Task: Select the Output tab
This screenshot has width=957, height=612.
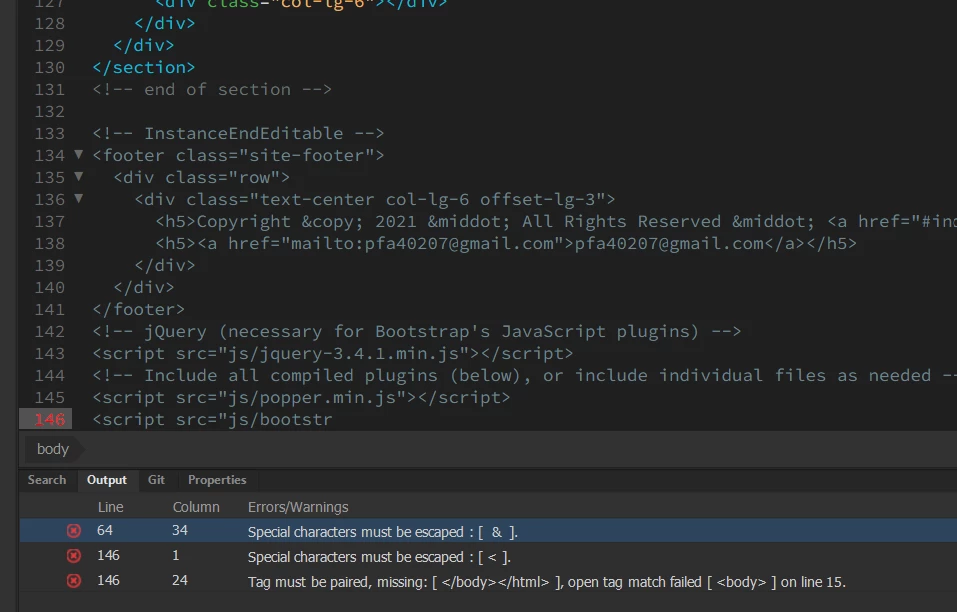Action: [107, 480]
